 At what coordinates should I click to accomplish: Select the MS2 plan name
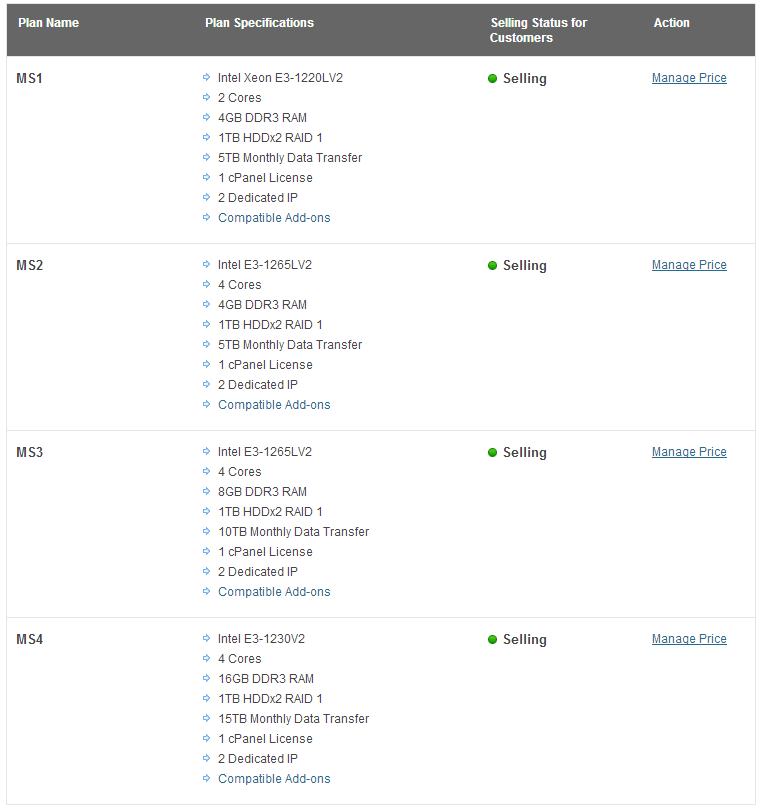29,266
